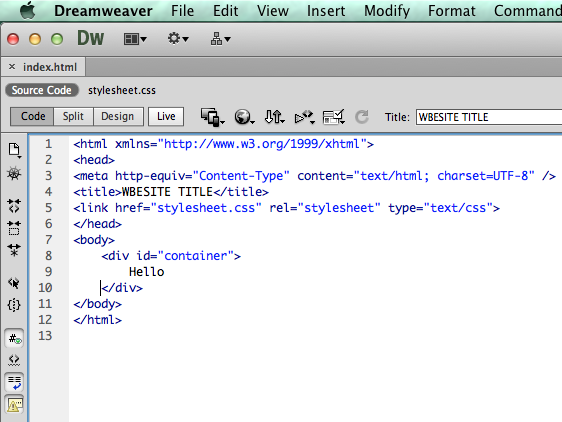Switch to Code view
The image size is (562, 422).
pos(32,116)
